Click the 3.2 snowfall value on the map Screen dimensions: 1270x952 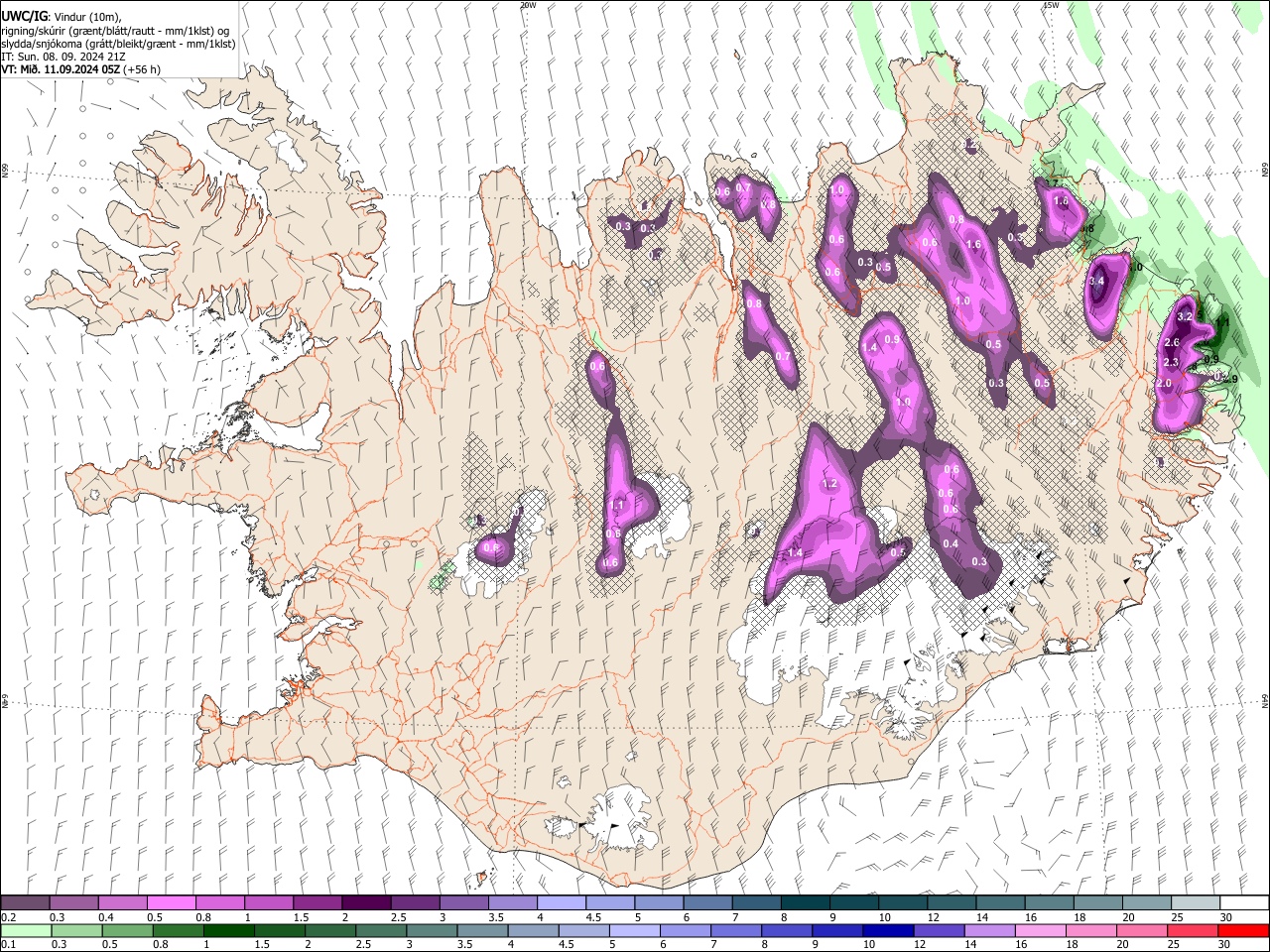[x=1184, y=316]
